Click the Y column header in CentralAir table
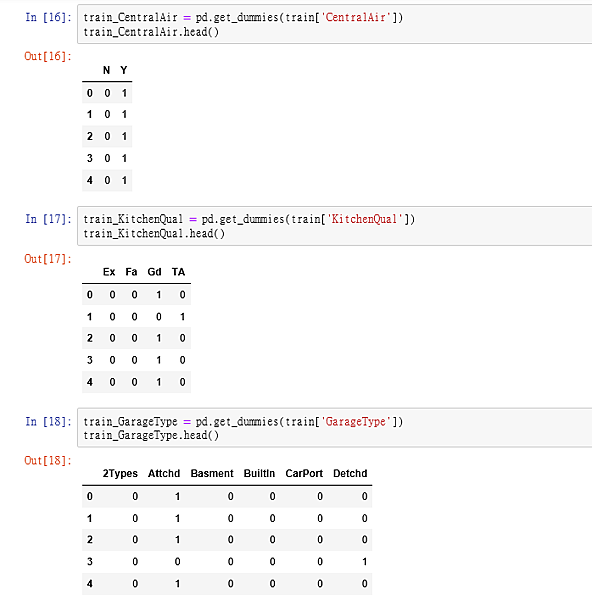Viewport: 592px width, 600px height. (124, 70)
